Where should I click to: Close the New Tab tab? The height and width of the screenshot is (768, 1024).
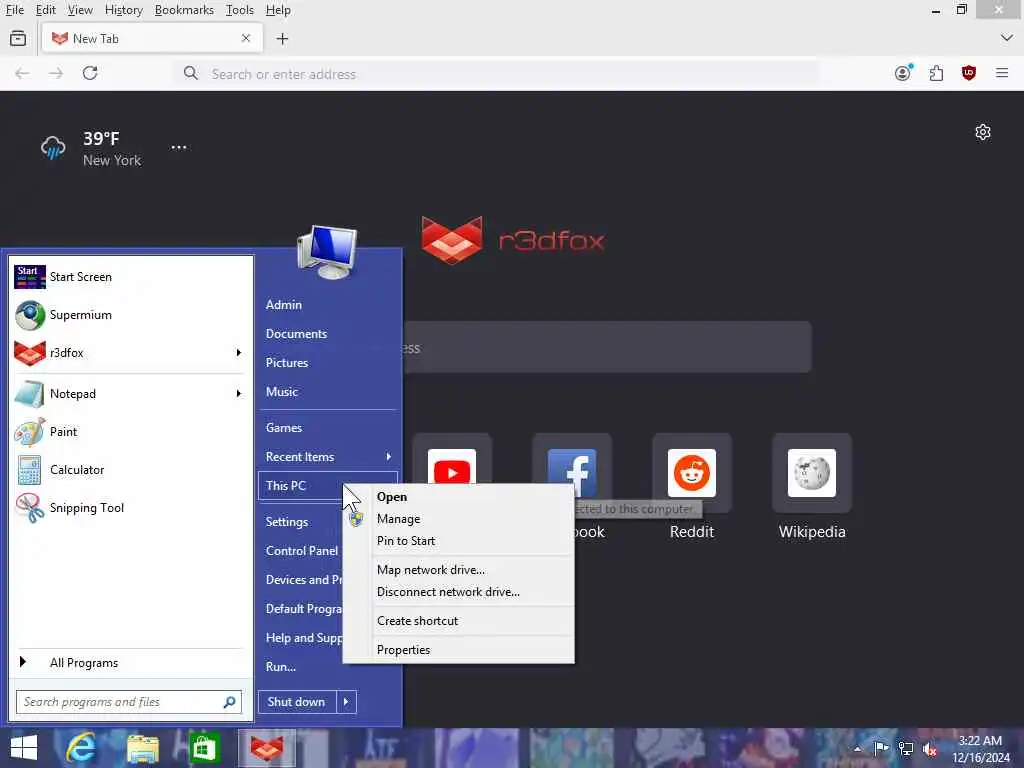[246, 39]
